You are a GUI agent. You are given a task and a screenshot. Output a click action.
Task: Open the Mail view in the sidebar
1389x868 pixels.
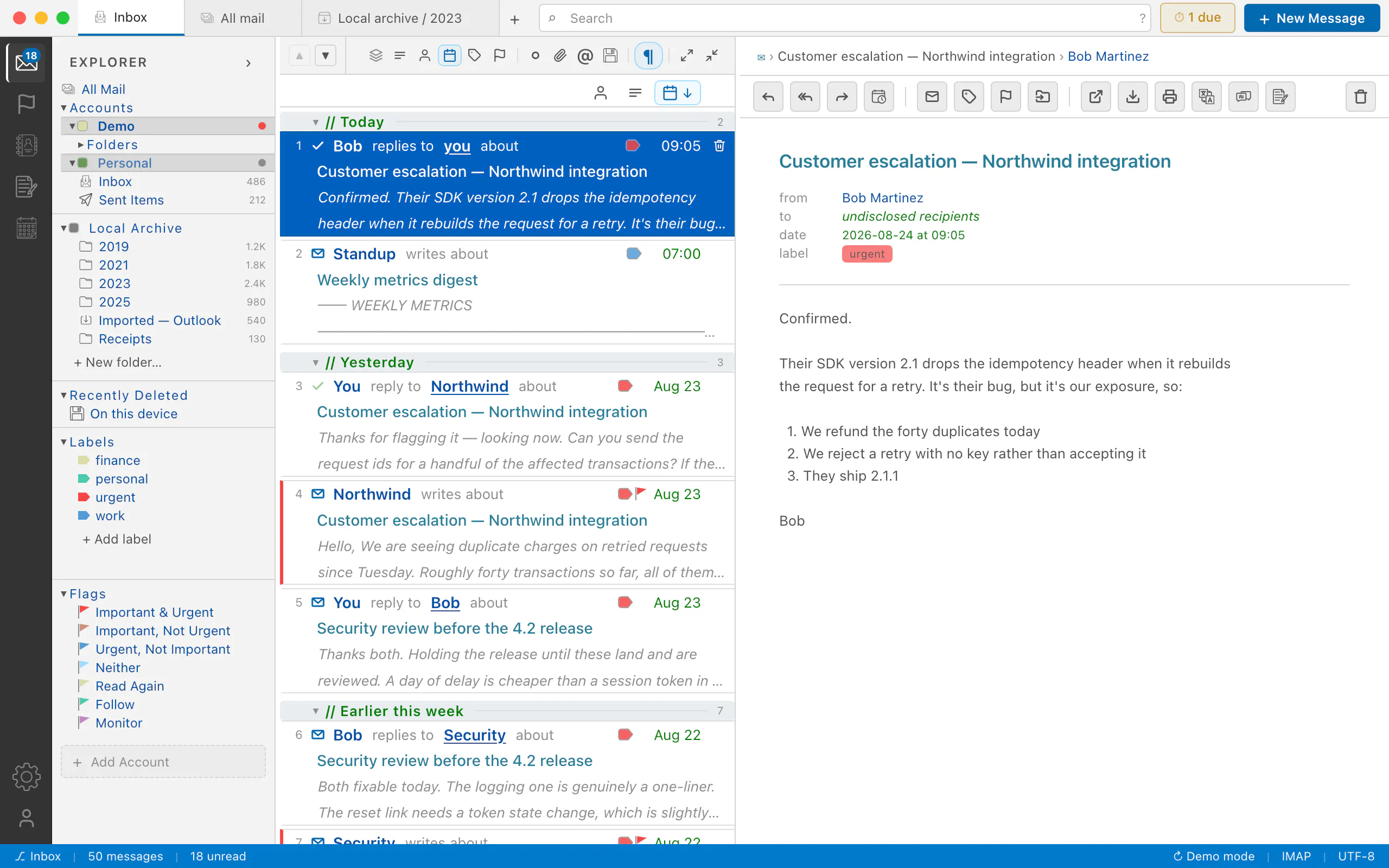(27, 62)
